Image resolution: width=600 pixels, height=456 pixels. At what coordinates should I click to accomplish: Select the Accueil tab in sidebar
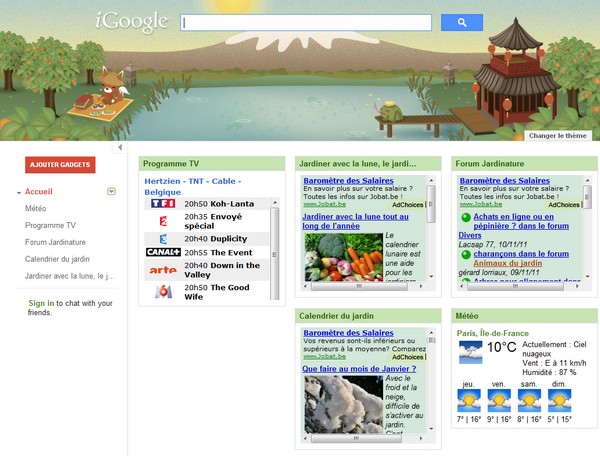[39, 192]
